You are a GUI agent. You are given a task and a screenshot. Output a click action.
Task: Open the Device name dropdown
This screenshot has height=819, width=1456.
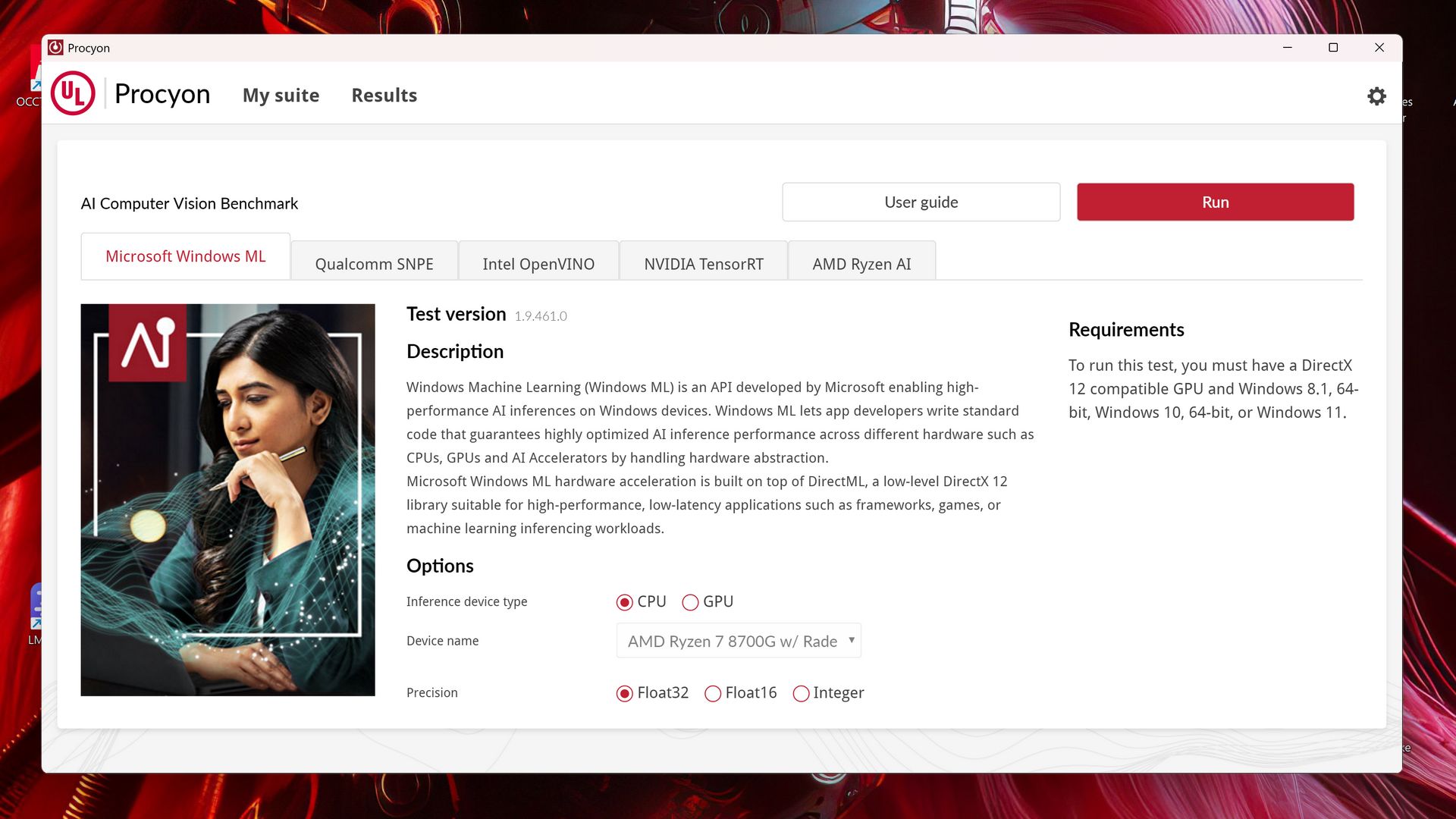click(x=738, y=641)
